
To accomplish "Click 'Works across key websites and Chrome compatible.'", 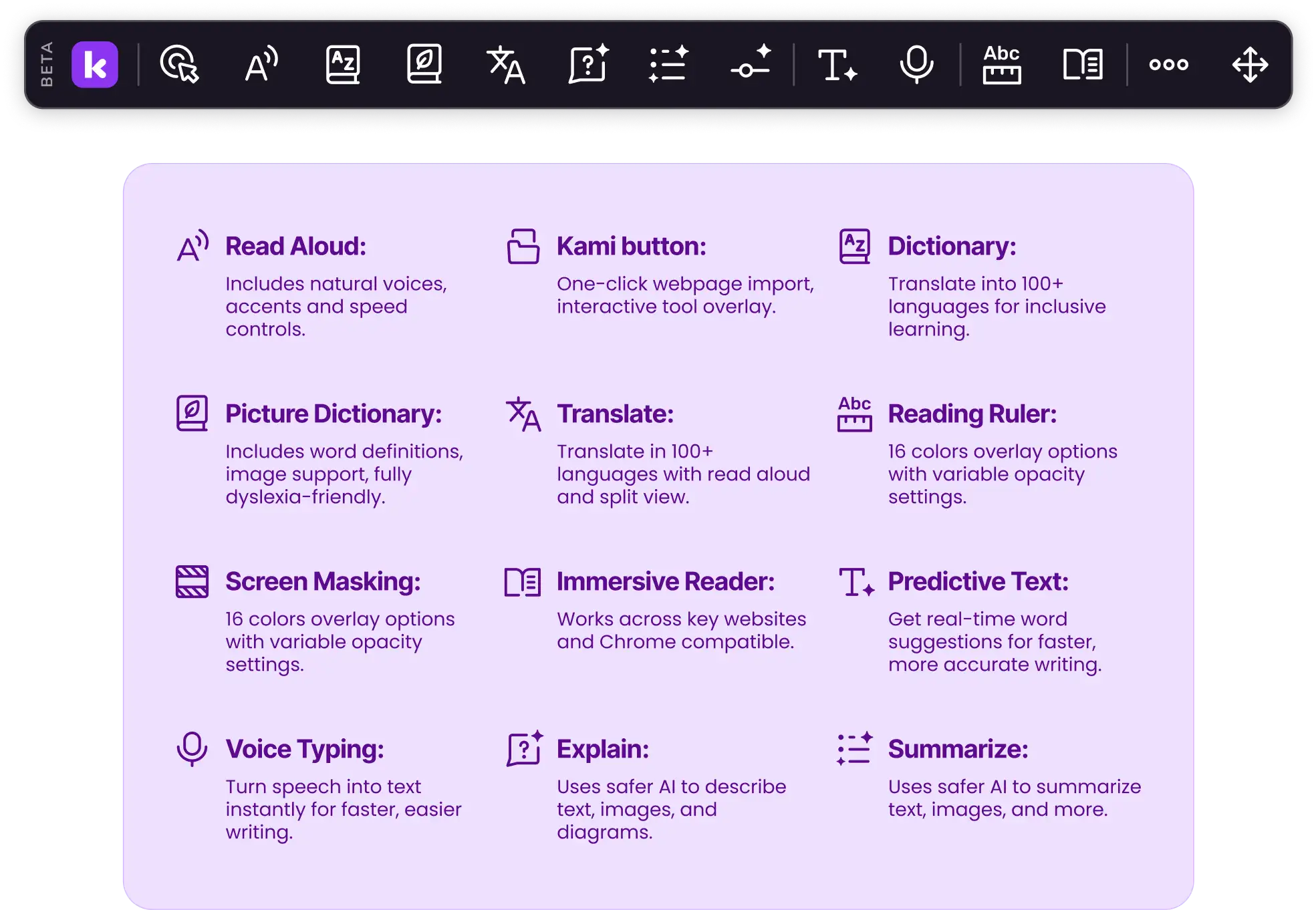I will (x=681, y=630).
